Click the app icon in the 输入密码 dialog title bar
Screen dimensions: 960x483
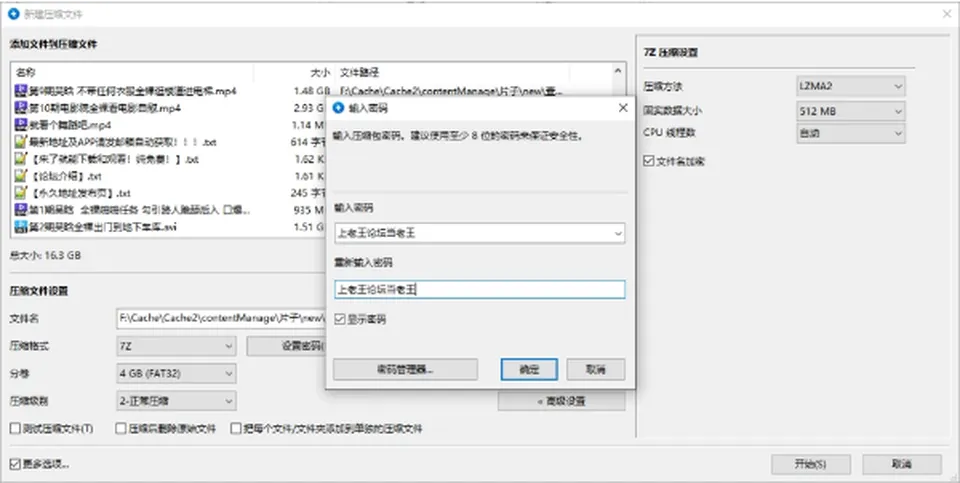(338, 108)
